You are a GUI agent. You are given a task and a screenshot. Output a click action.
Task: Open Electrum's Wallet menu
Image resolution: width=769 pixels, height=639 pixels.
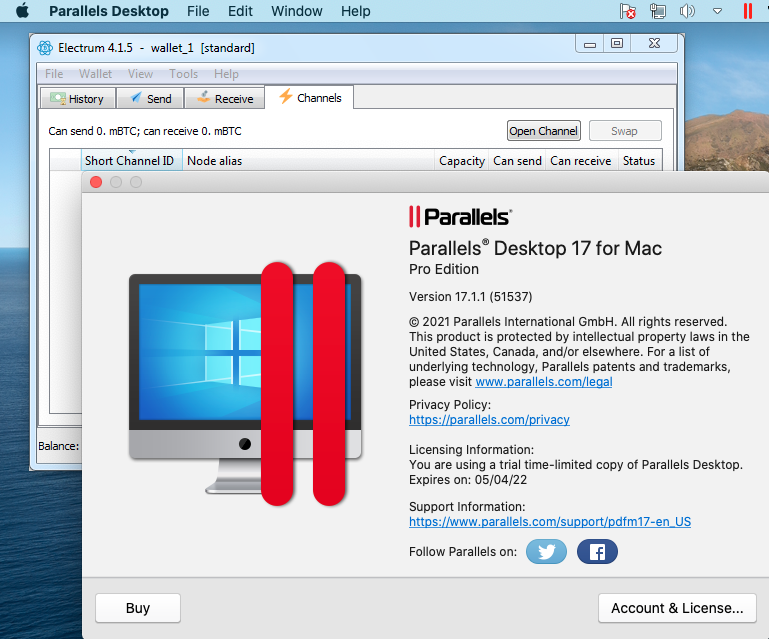coord(95,74)
